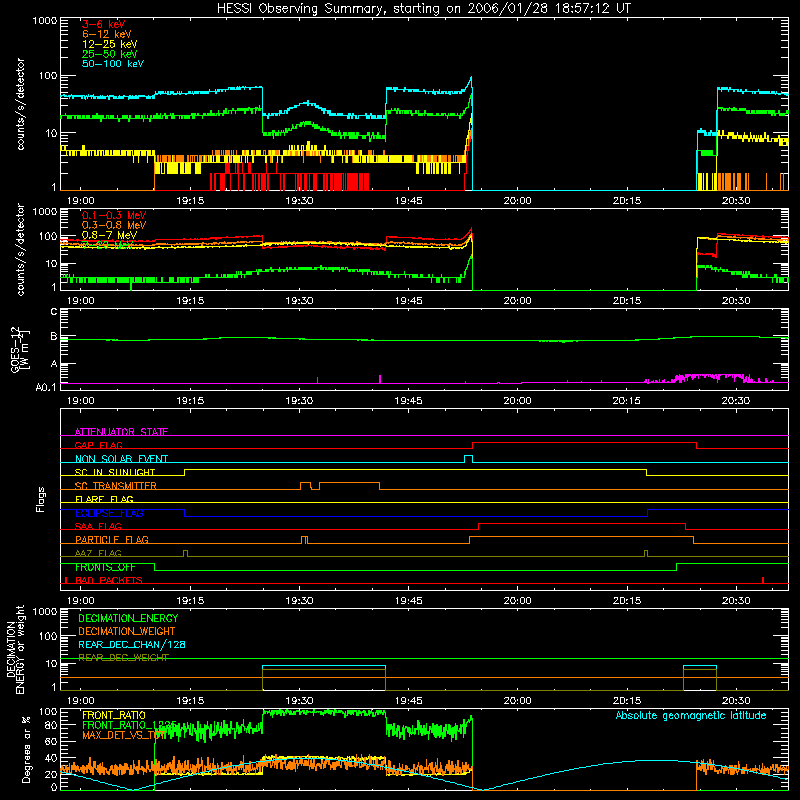The height and width of the screenshot is (800, 800).
Task: Click the 19:15 tick label under the MeV panel
Action: tap(190, 301)
